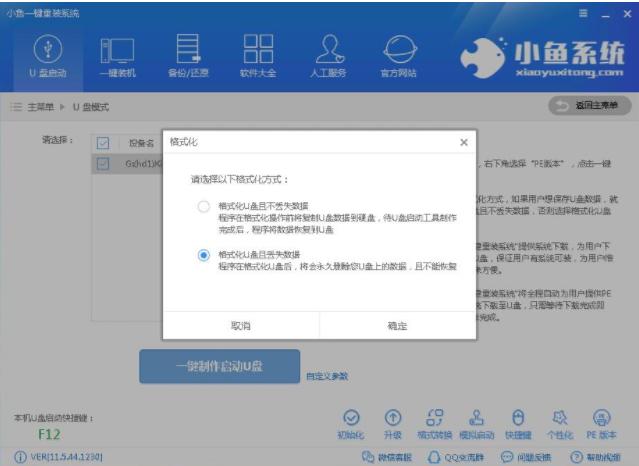Click 取消 in the format dialog
This screenshot has height=466, width=639.
[241, 326]
